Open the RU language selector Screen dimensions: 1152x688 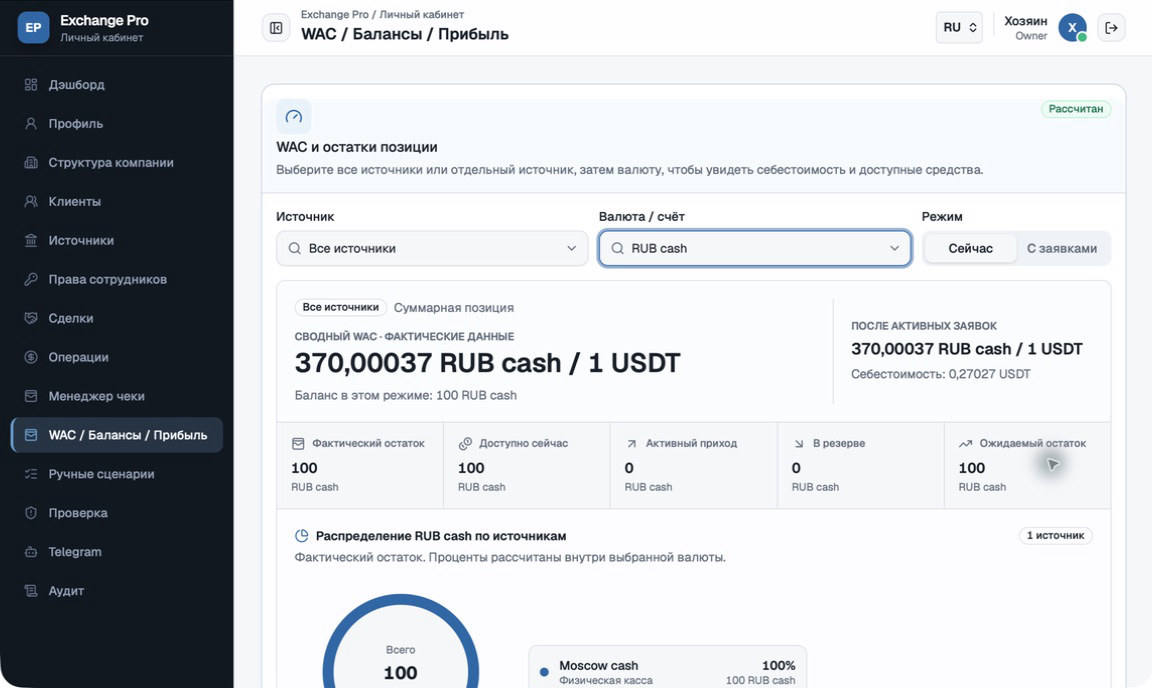pos(959,28)
